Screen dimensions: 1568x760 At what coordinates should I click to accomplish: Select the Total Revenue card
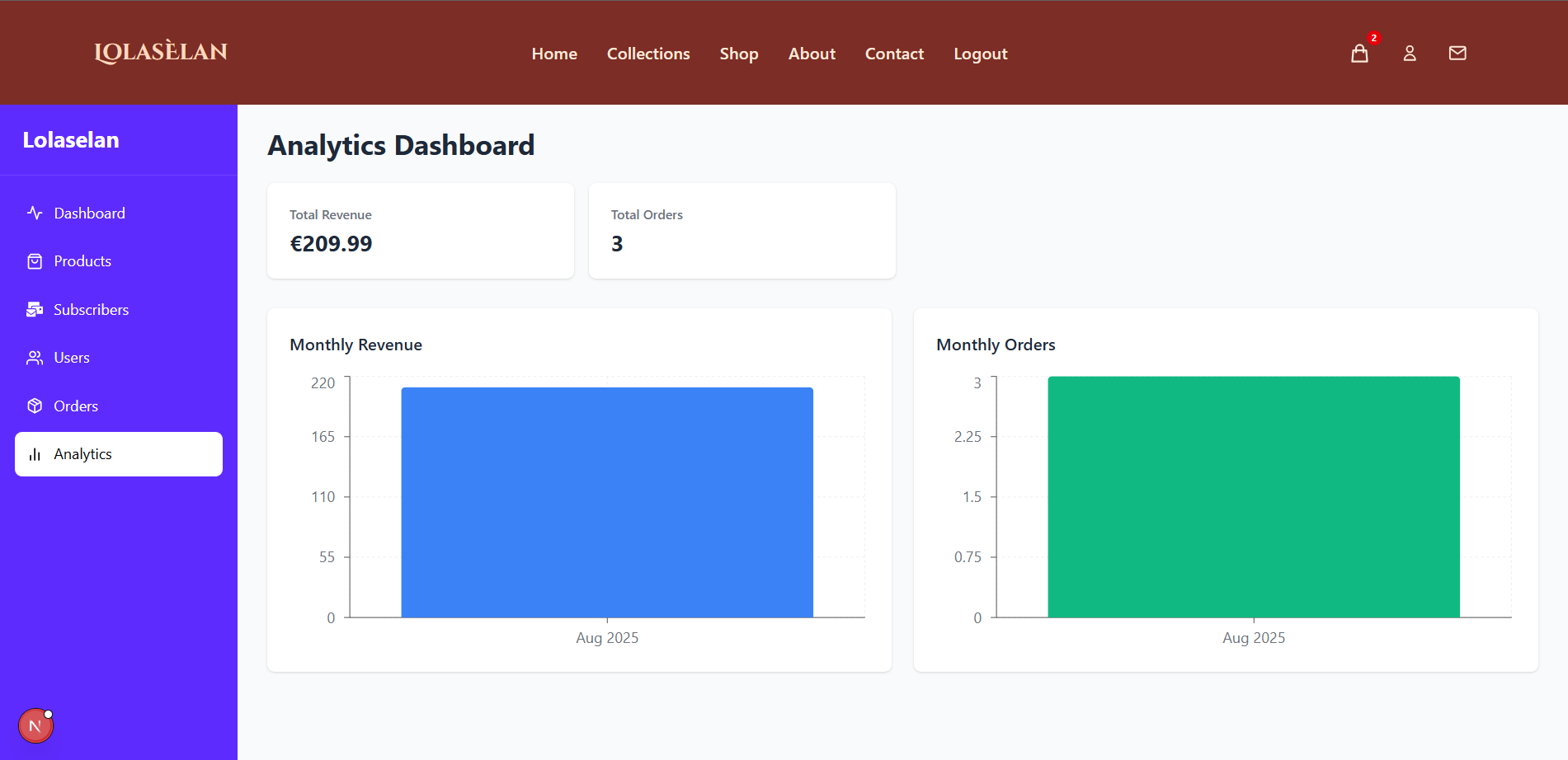(x=421, y=231)
